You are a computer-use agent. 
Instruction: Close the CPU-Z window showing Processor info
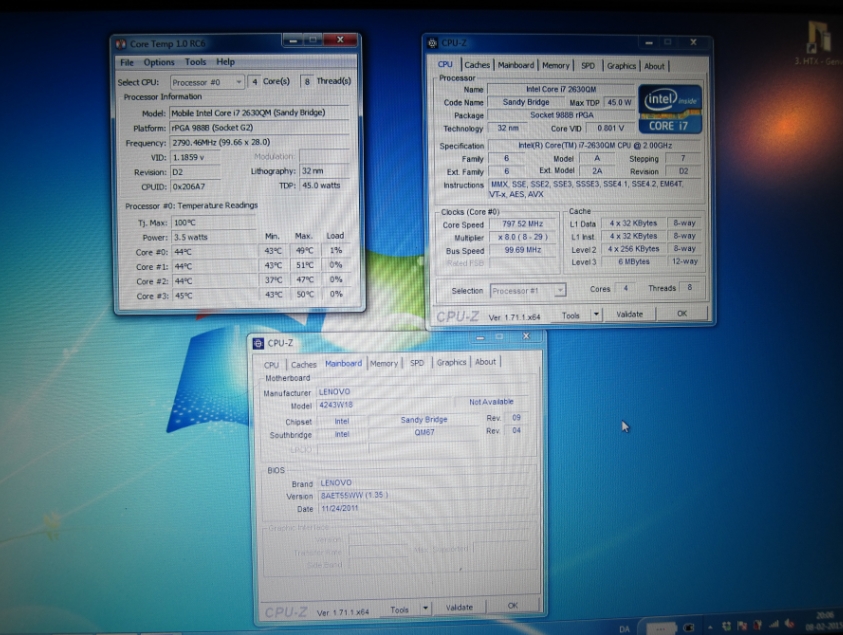coord(694,42)
